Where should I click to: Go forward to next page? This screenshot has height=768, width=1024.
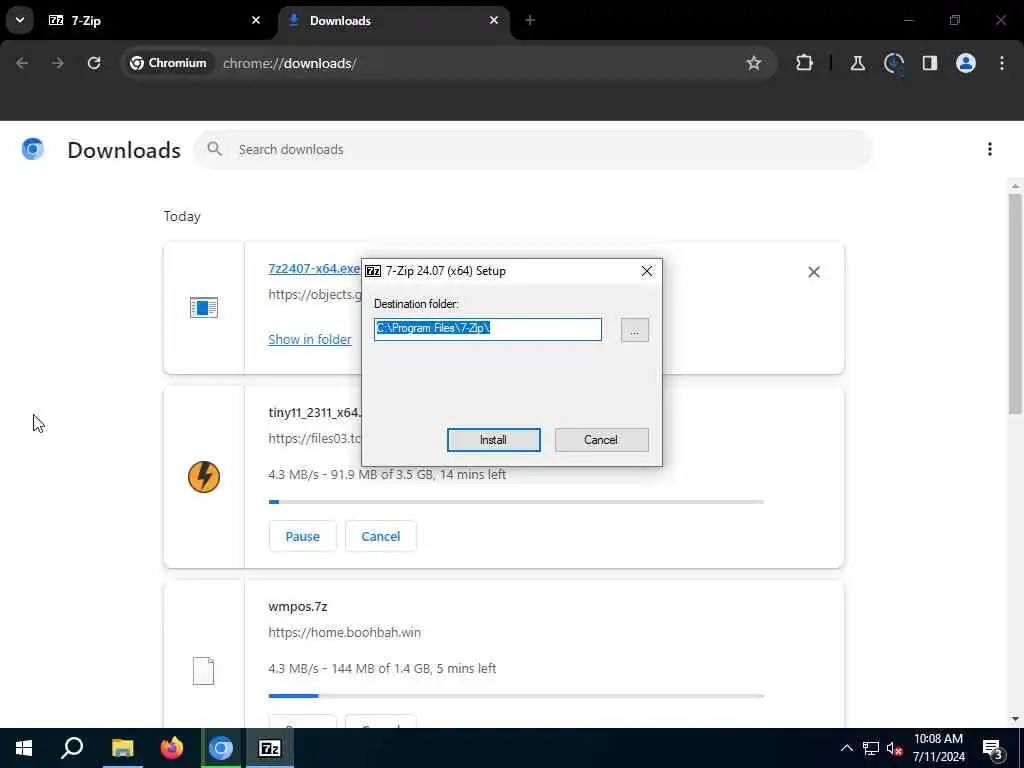pyautogui.click(x=57, y=63)
